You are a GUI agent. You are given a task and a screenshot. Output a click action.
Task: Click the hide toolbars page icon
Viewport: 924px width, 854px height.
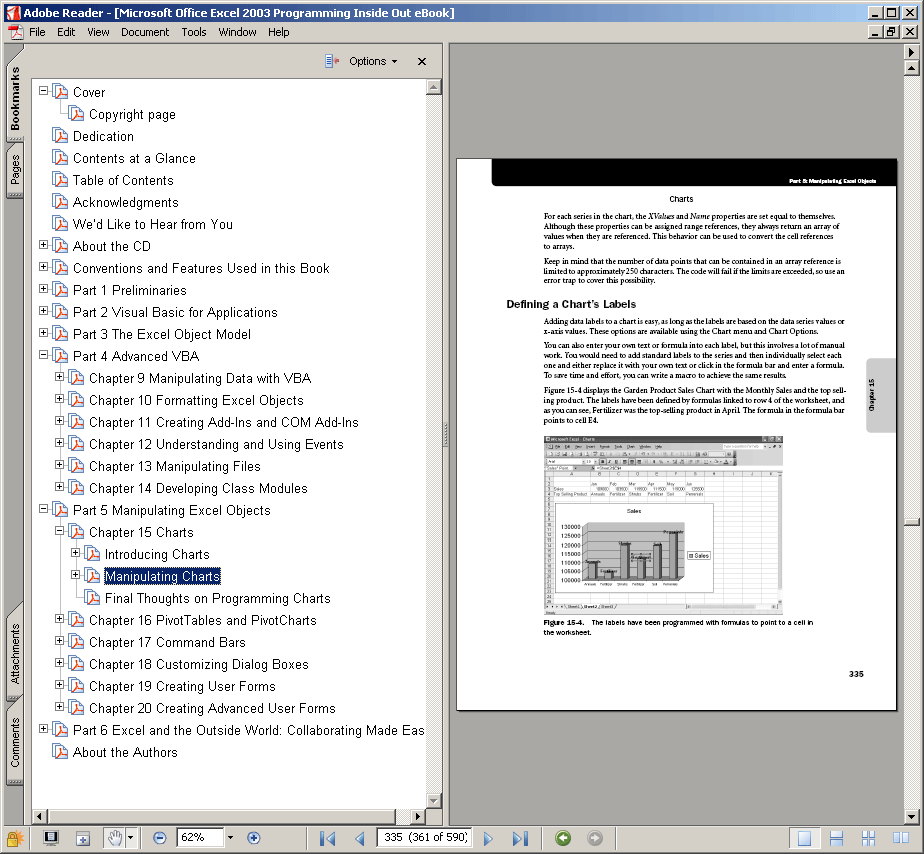[x=82, y=838]
